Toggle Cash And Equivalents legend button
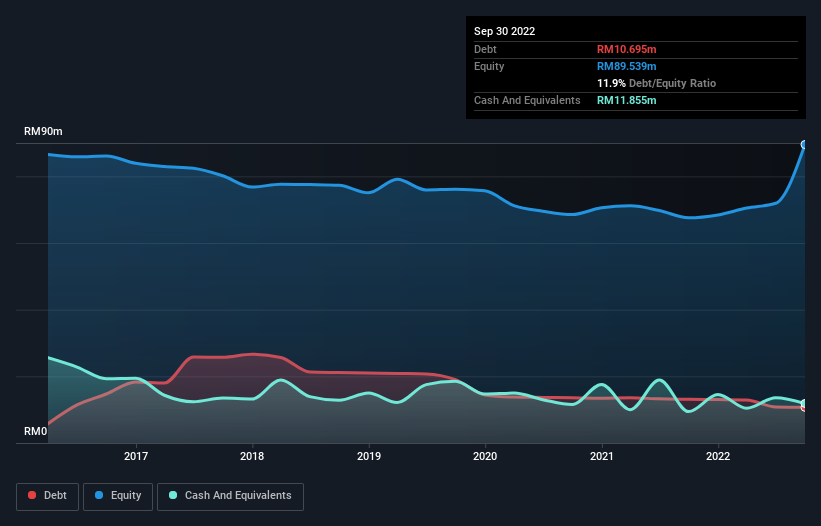The width and height of the screenshot is (821, 526). (x=230, y=496)
